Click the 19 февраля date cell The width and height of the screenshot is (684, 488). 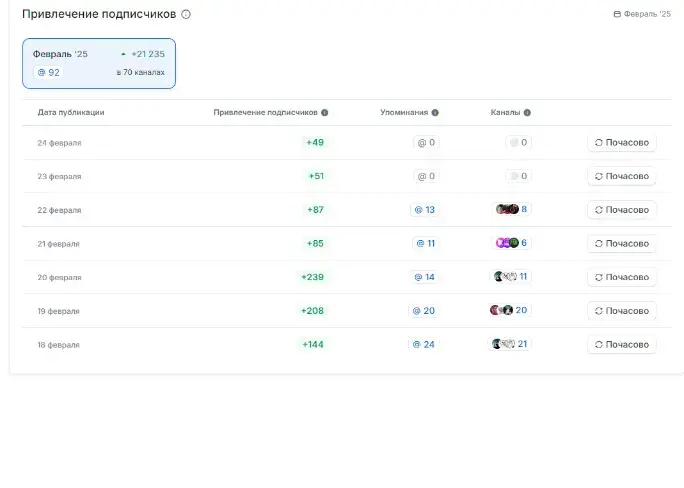coord(58,311)
